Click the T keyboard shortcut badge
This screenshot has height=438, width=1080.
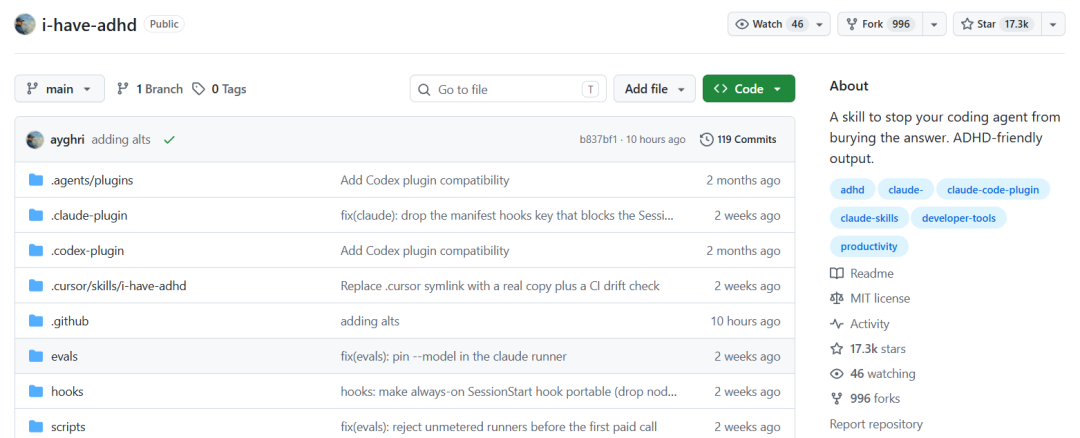click(590, 89)
